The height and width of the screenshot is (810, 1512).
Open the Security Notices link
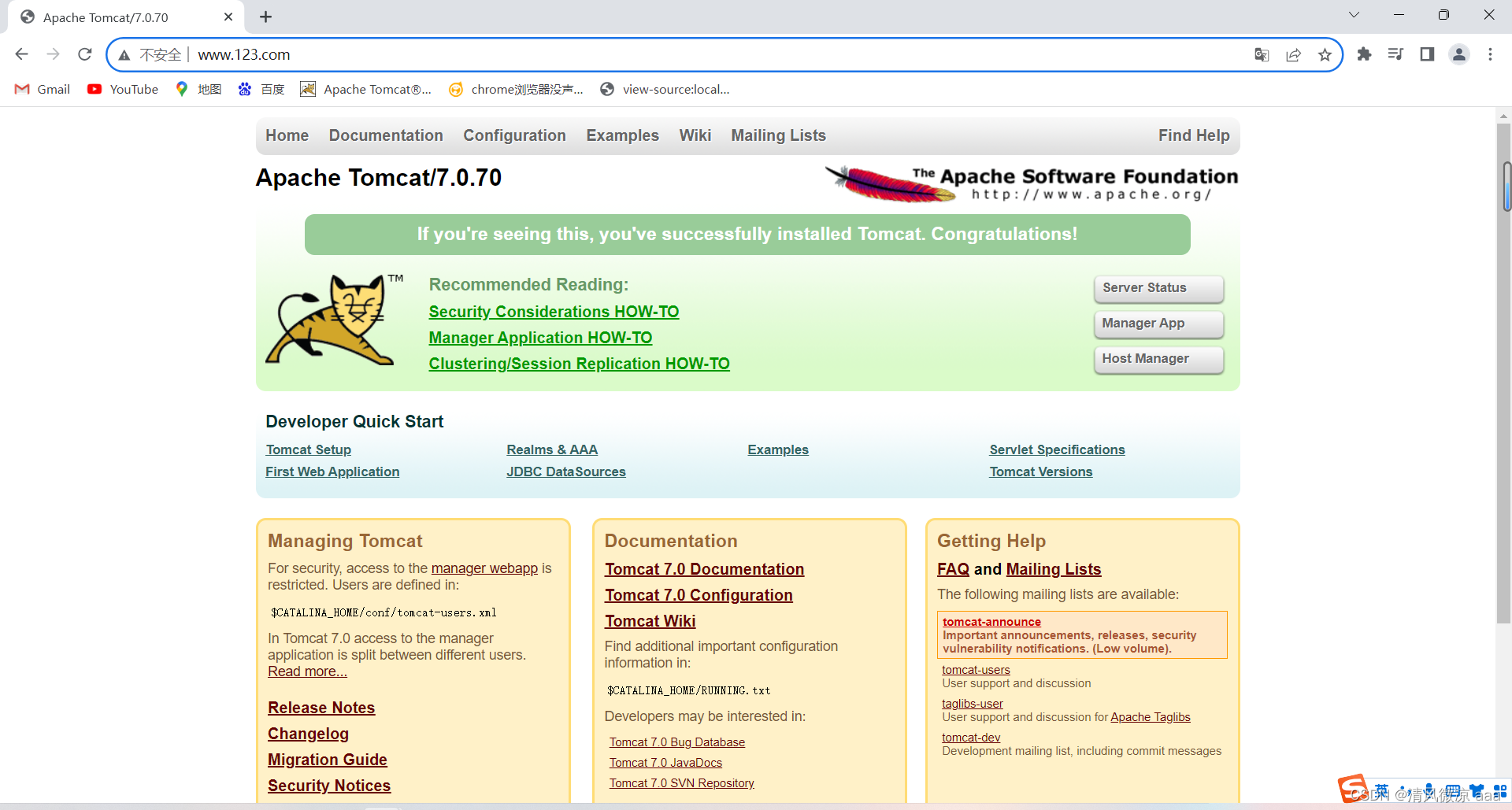[329, 786]
